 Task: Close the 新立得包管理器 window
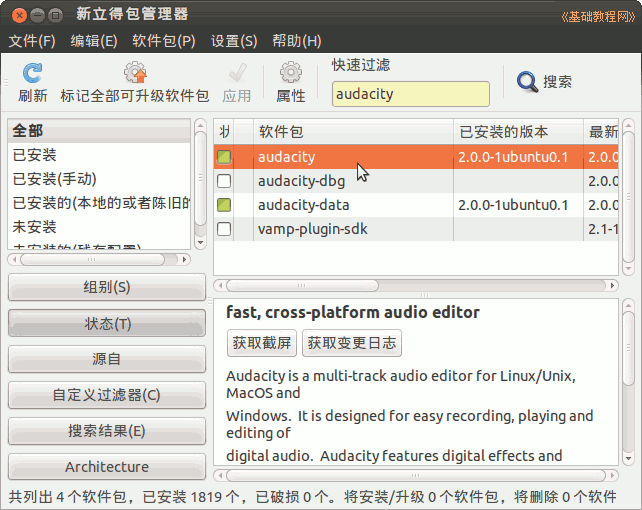click(x=19, y=16)
